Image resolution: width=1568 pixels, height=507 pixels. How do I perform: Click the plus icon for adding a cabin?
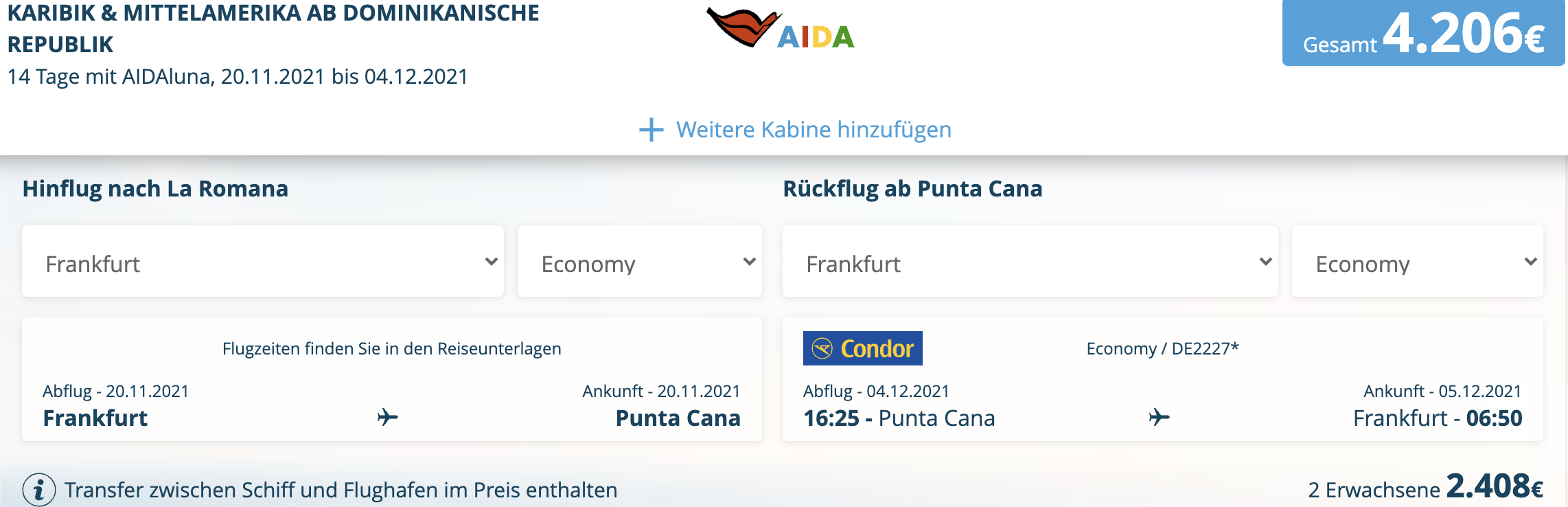point(651,129)
